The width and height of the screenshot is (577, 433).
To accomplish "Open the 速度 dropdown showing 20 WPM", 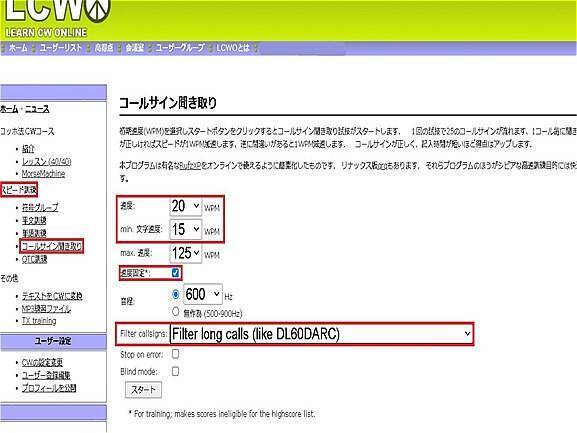I will [185, 206].
